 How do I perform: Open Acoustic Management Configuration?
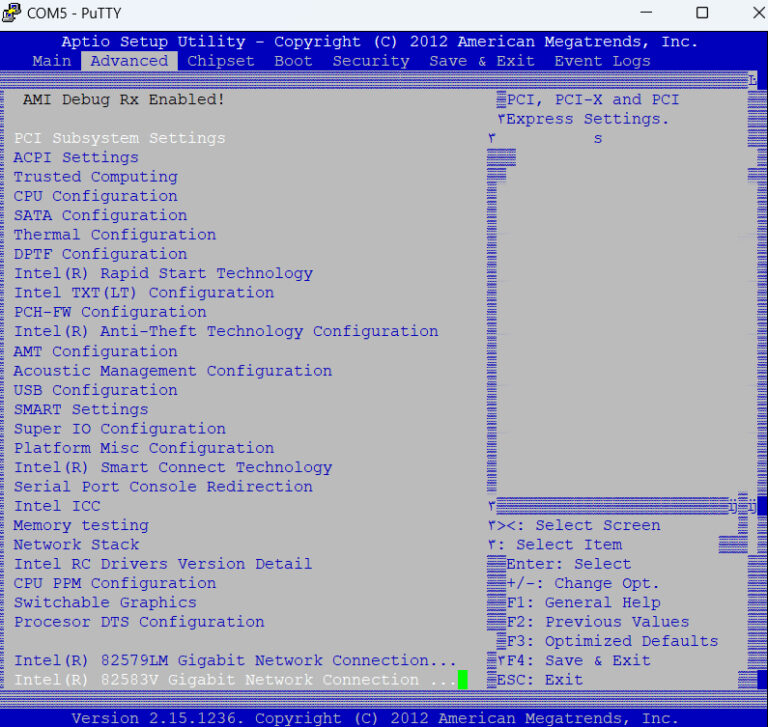(x=173, y=371)
